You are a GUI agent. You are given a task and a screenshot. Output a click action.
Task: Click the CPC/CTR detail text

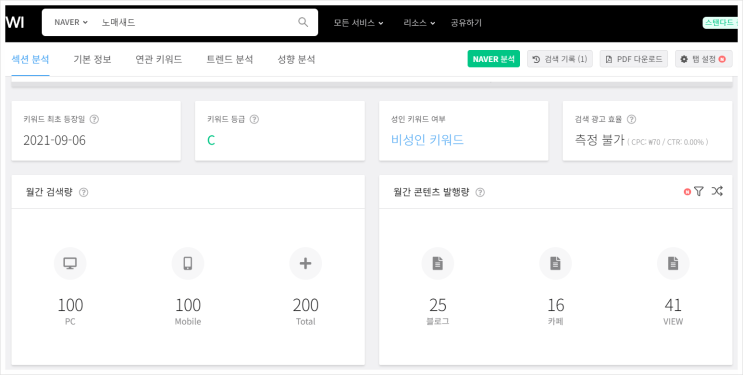(x=668, y=142)
